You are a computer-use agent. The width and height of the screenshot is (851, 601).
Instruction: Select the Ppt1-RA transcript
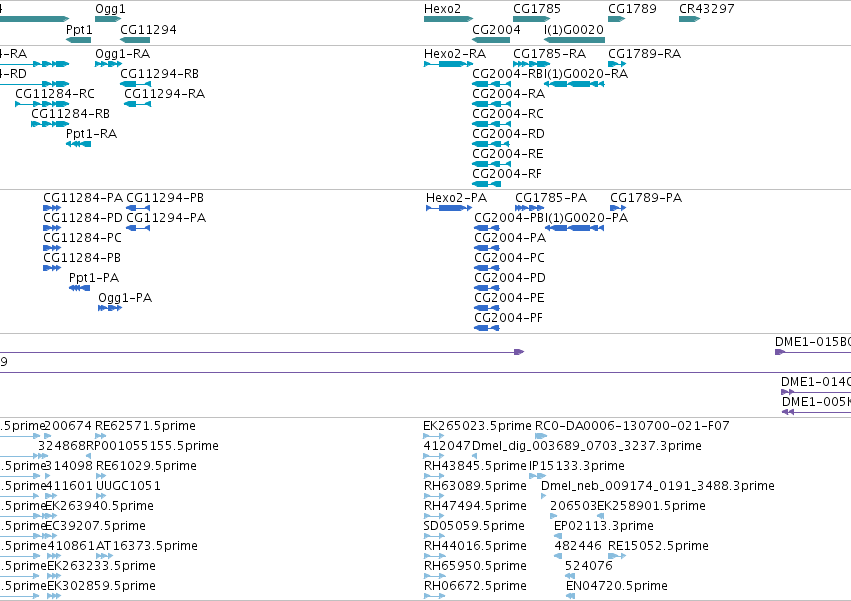coord(79,144)
